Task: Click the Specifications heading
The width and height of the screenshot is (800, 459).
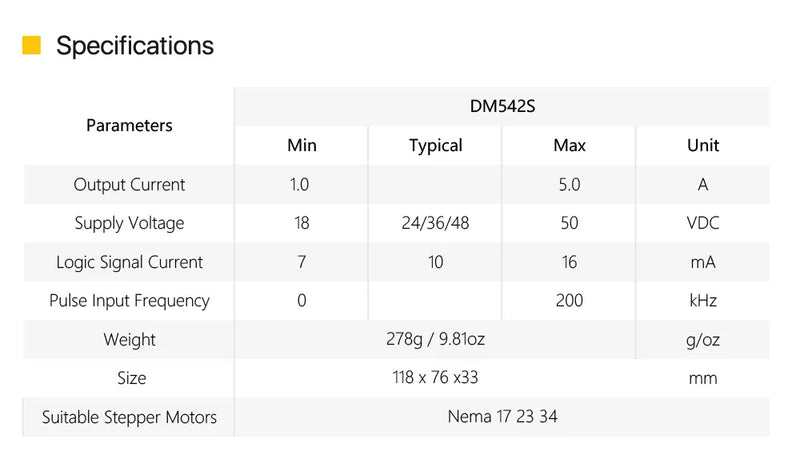Action: (135, 46)
